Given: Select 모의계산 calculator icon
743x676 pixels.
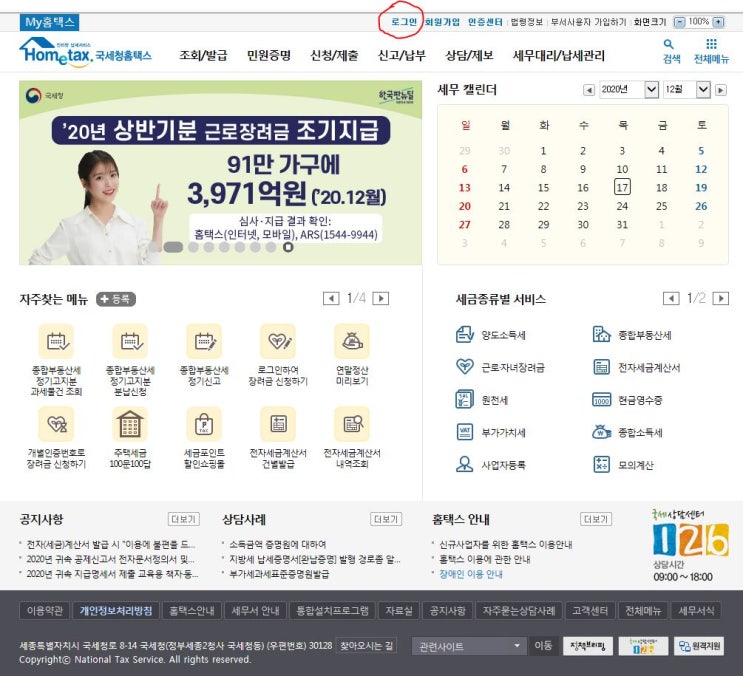Looking at the screenshot, I should click(602, 464).
